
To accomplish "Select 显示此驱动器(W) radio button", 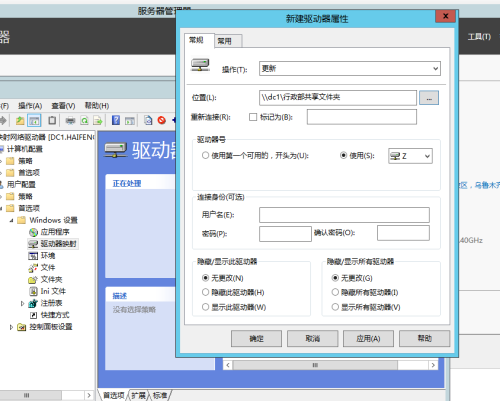I will pos(205,307).
